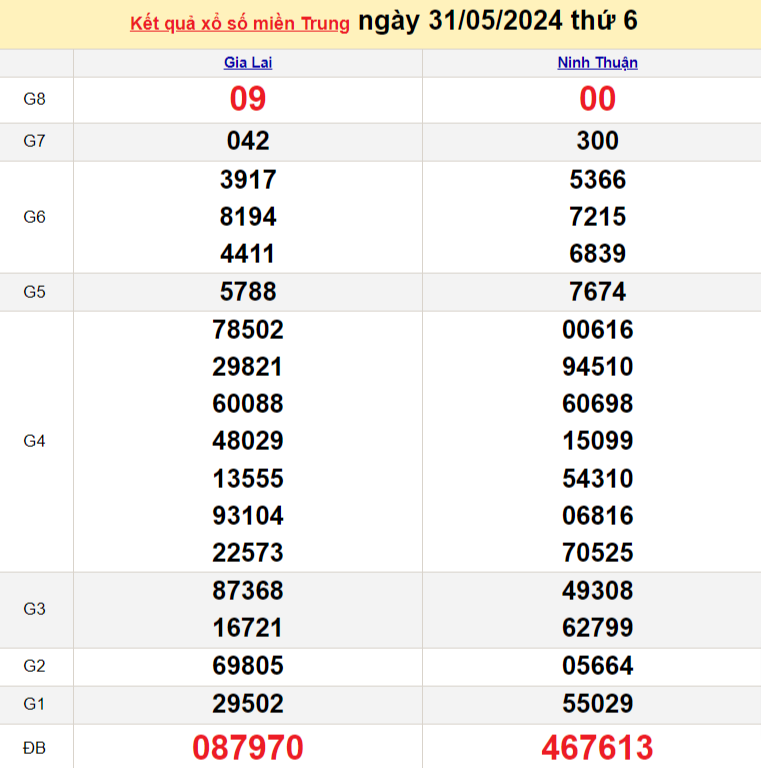The height and width of the screenshot is (768, 761).
Task: Open the 'Kết quả xổ số miền Trung' link
Action: point(240,23)
